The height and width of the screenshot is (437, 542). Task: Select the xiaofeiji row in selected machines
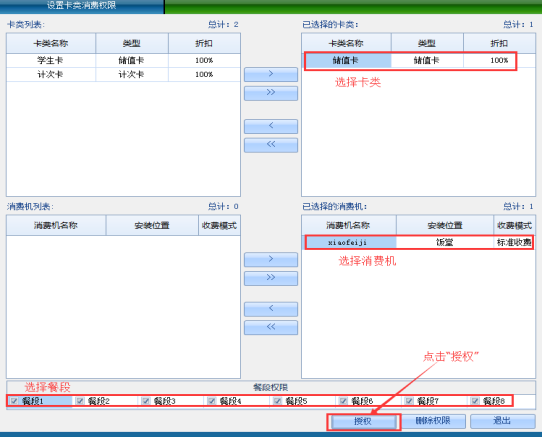(419, 242)
